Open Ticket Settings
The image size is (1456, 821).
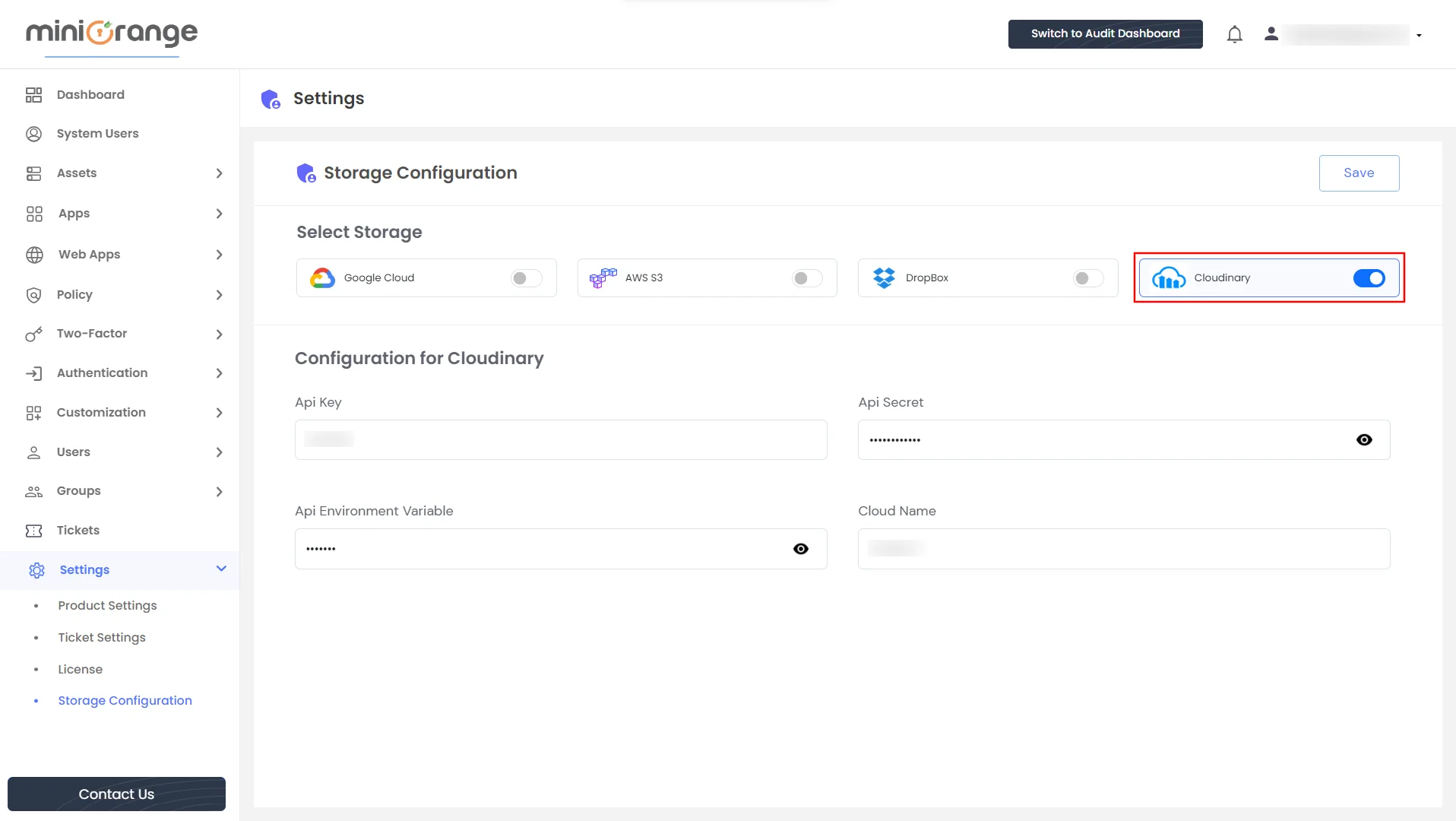click(102, 637)
